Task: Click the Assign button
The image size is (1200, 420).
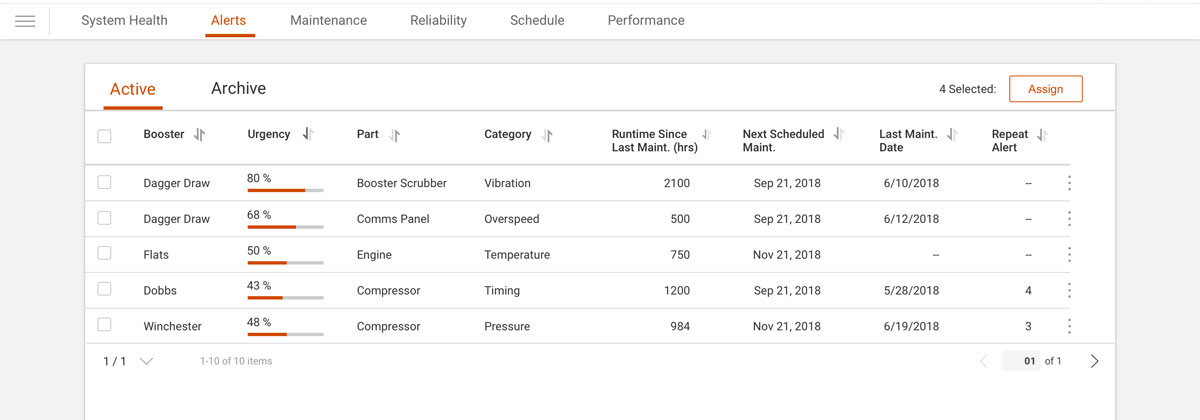Action: [1045, 89]
